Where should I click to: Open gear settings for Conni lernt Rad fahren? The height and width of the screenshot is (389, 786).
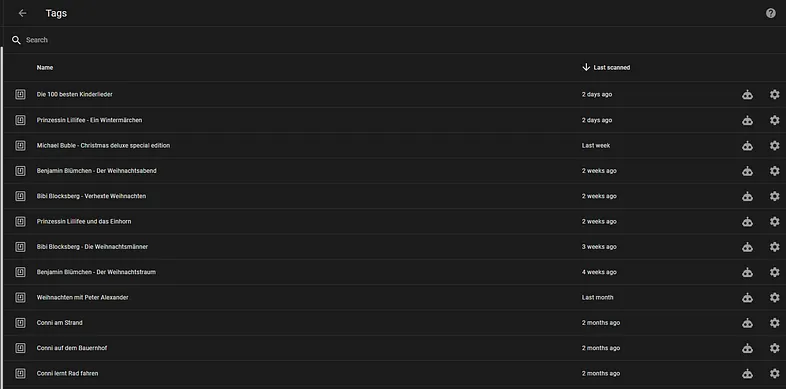[x=774, y=373]
